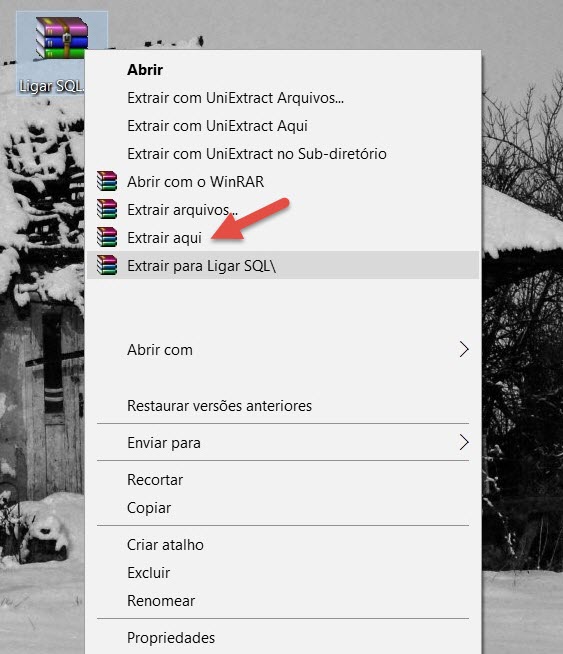Screen dimensions: 563x654
Task: Expand the Enviar para submenu arrow
Action: pos(464,443)
